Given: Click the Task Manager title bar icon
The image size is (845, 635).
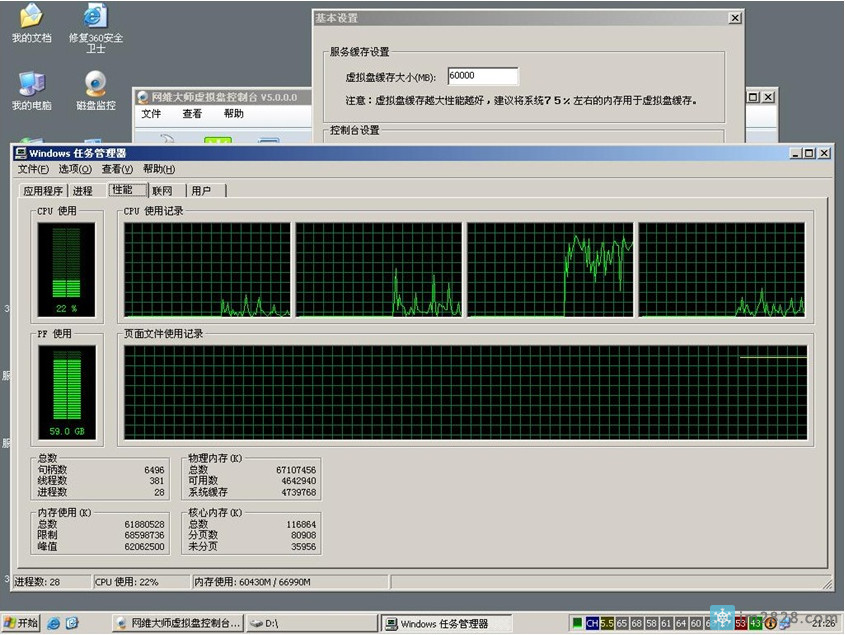Looking at the screenshot, I should tap(21, 153).
